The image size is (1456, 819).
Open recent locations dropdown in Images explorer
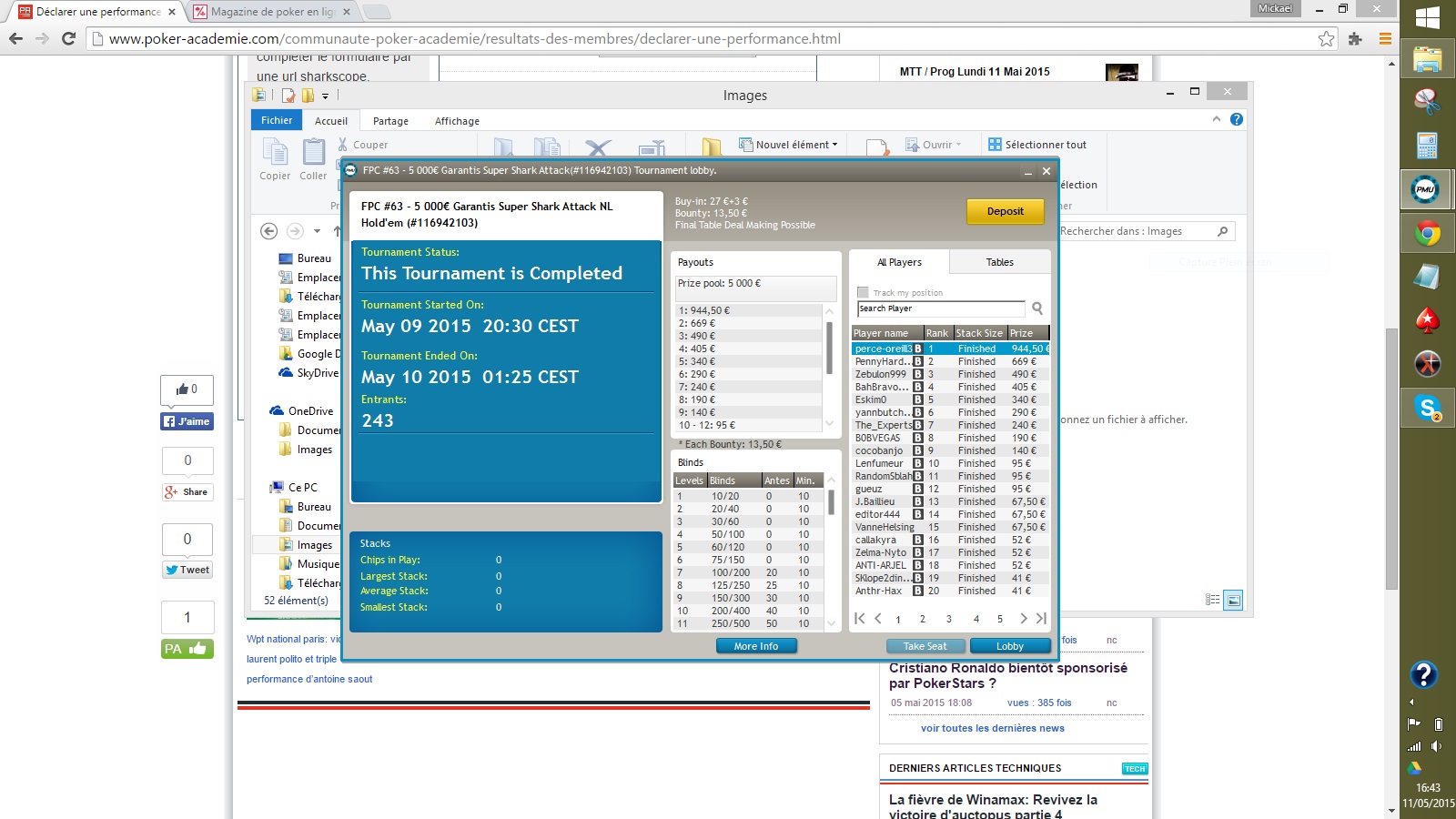tap(317, 231)
